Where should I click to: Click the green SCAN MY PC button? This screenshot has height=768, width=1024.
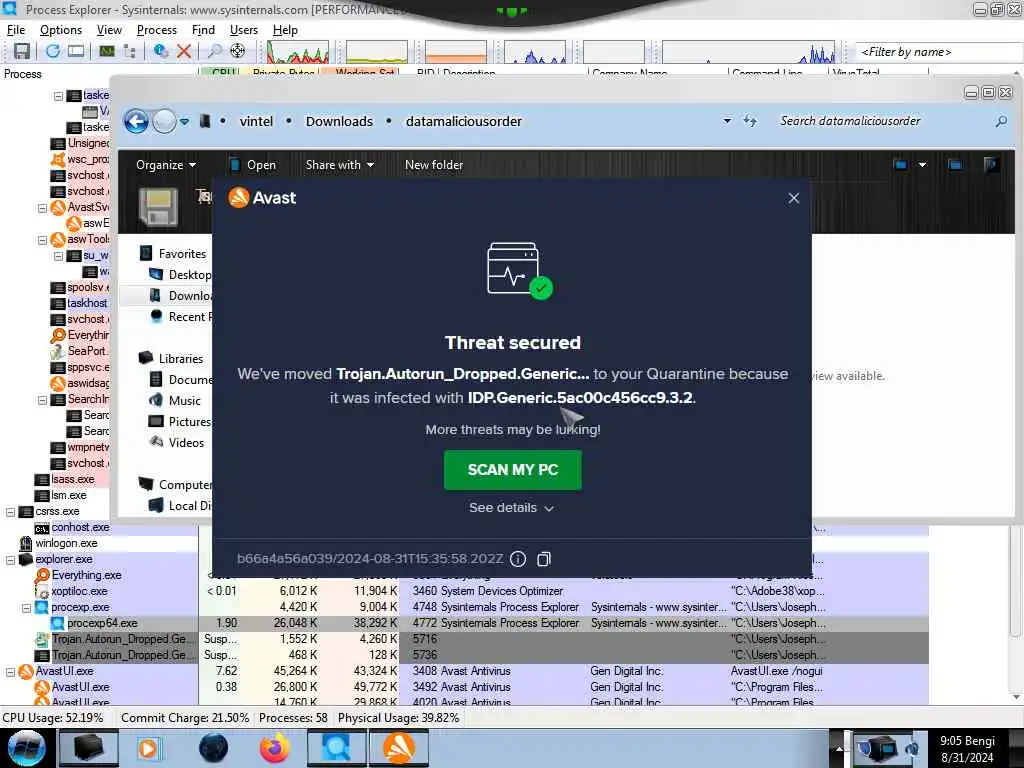coord(513,470)
